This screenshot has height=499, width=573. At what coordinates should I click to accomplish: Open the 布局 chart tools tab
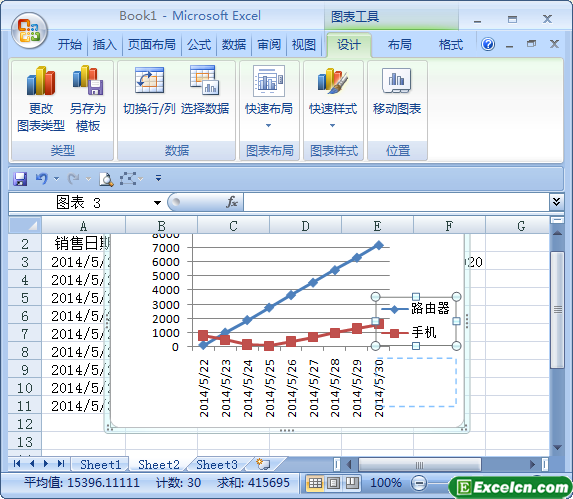(x=399, y=45)
